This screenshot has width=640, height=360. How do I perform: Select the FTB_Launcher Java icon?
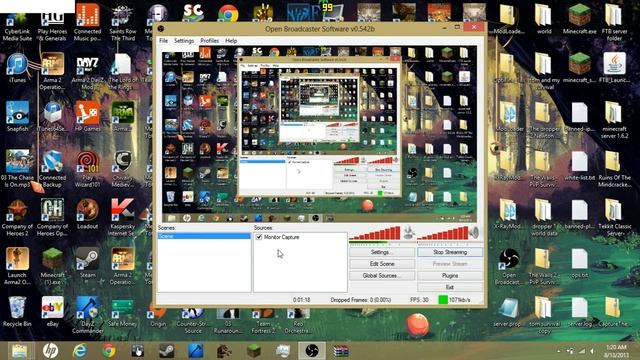(614, 68)
